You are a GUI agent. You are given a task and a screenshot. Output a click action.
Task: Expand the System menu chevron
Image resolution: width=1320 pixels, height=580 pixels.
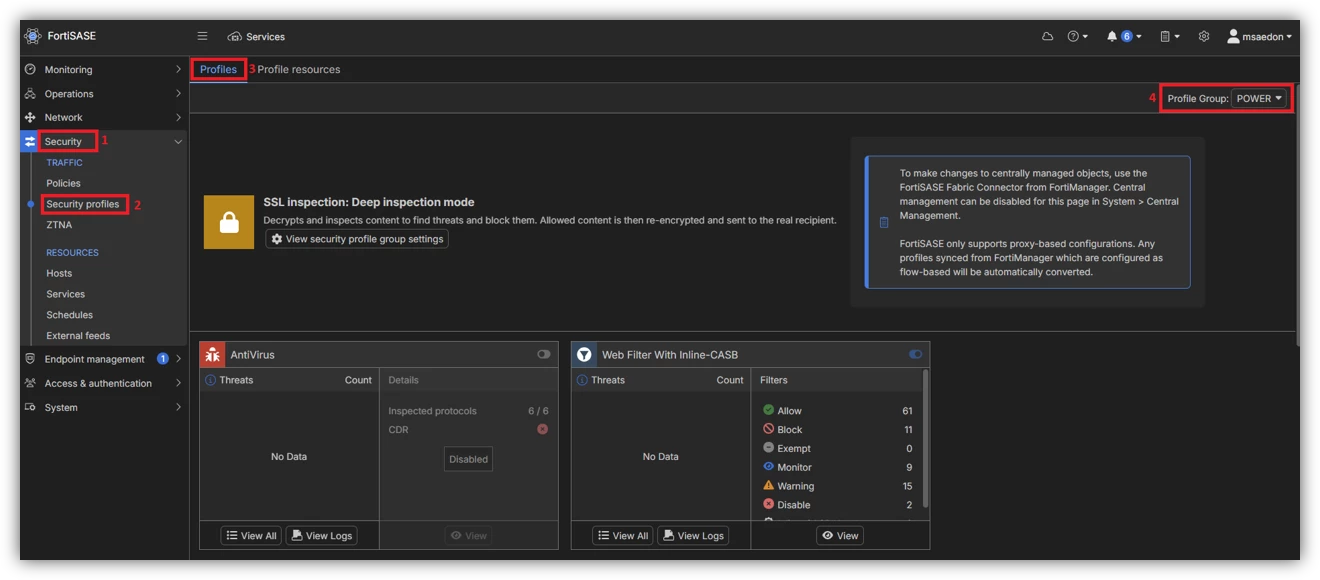click(x=178, y=407)
